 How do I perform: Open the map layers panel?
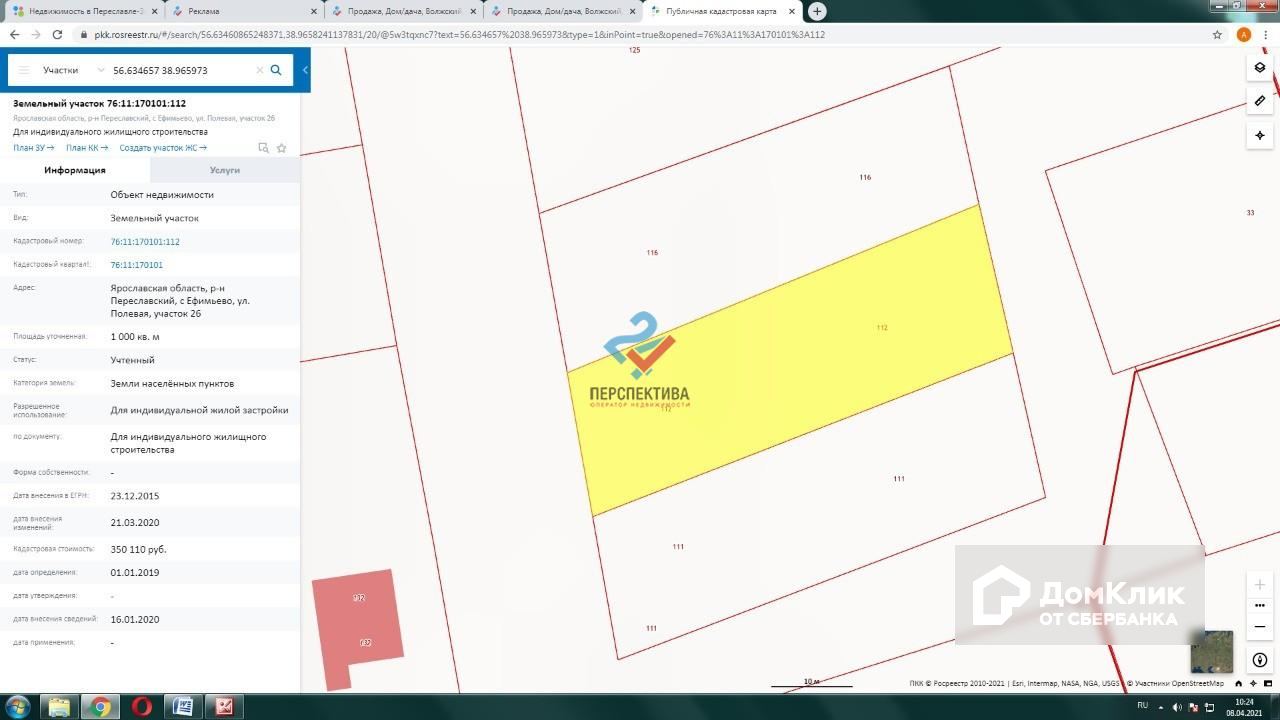[x=1260, y=68]
